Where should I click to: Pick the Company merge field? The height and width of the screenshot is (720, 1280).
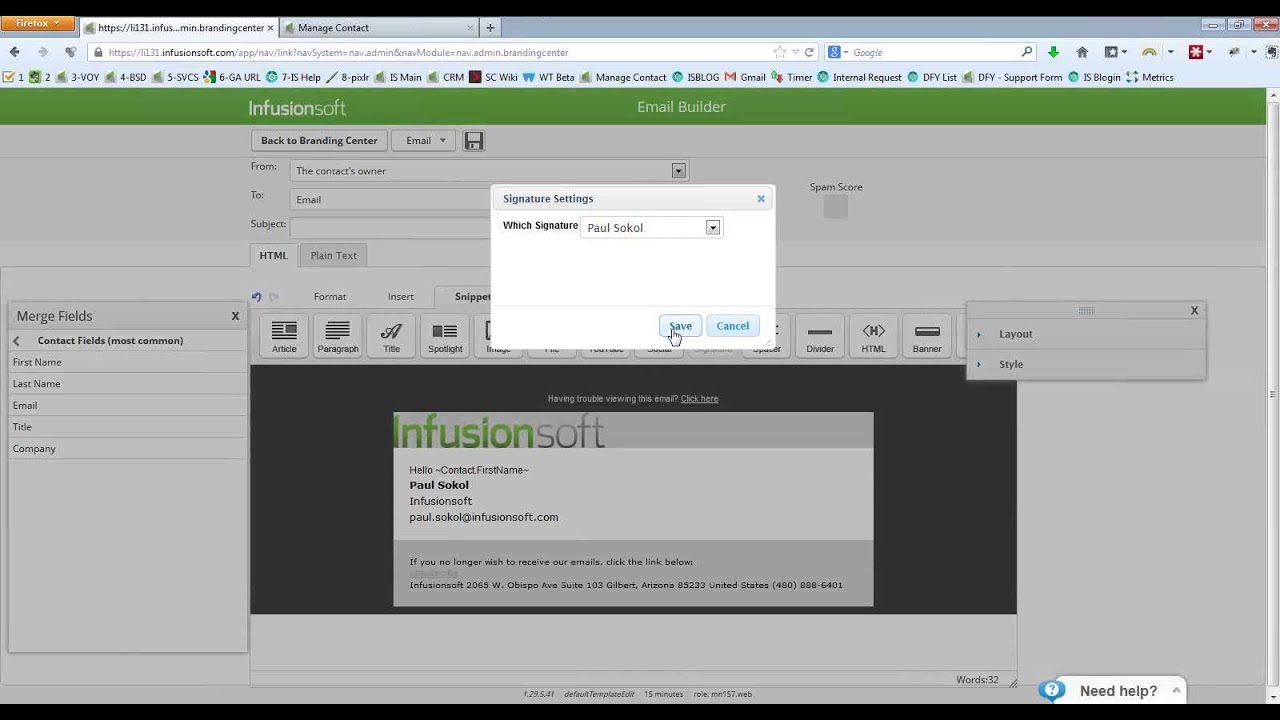128,449
